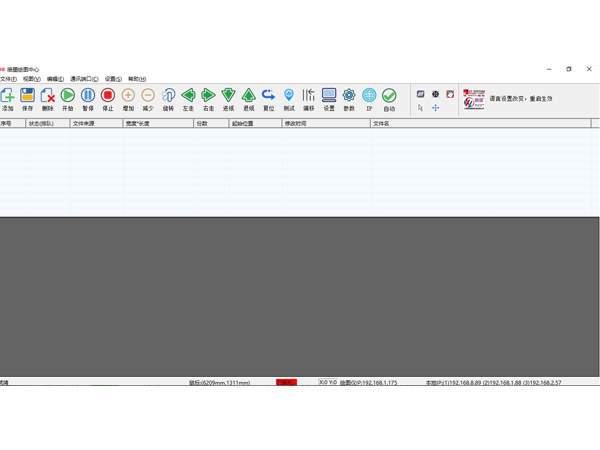Open the 文件(F) menu
Image resolution: width=600 pixels, height=450 pixels.
tap(8, 79)
